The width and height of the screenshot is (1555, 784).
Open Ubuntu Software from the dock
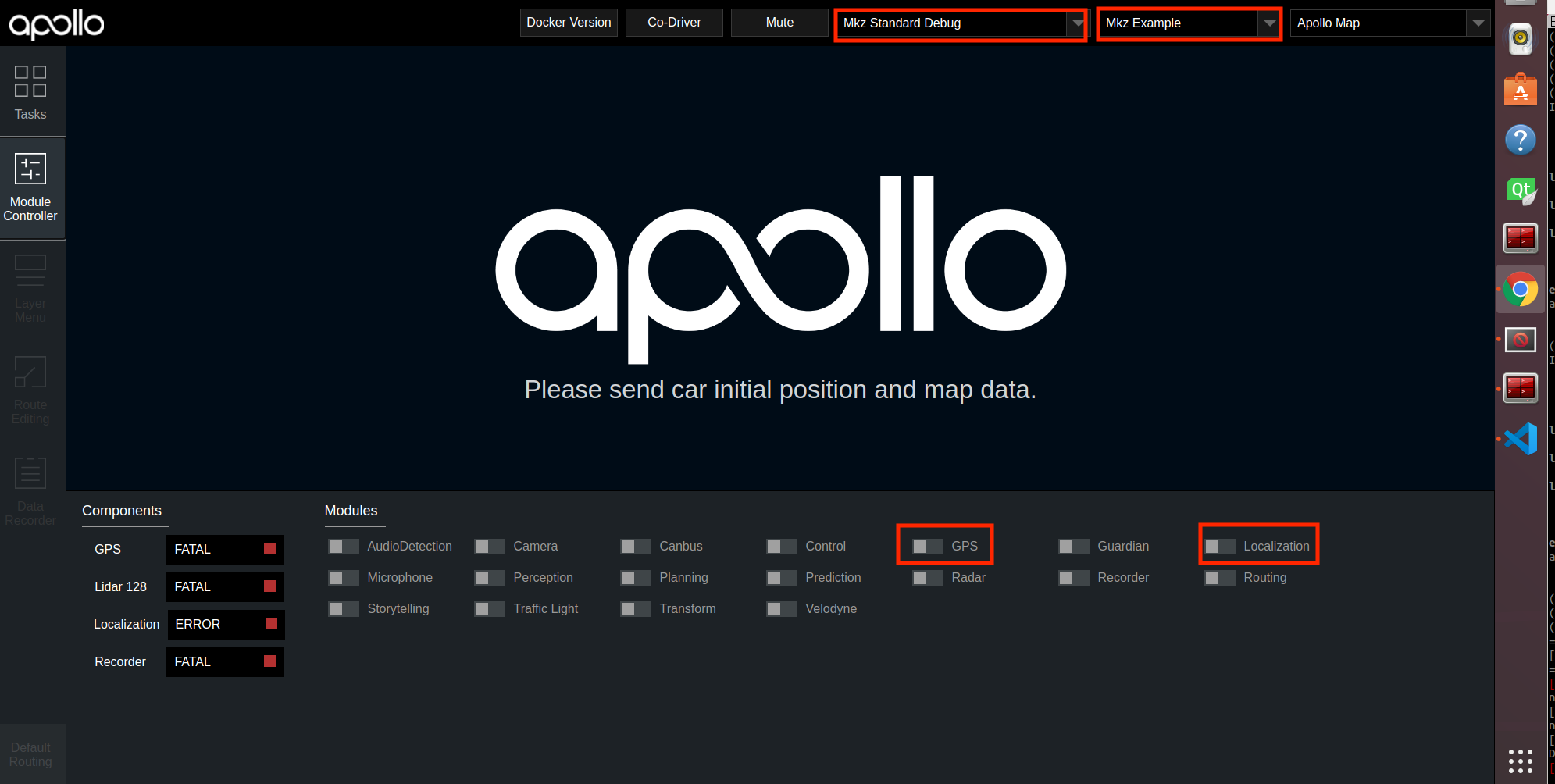(x=1520, y=91)
